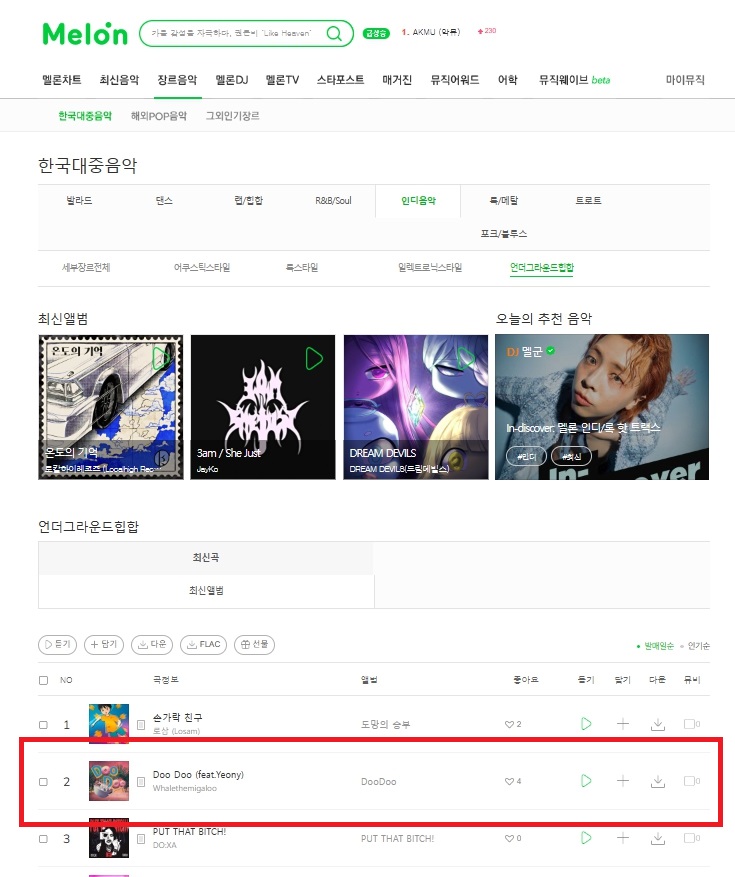Check the box for track 2
735x877 pixels.
tap(43, 782)
